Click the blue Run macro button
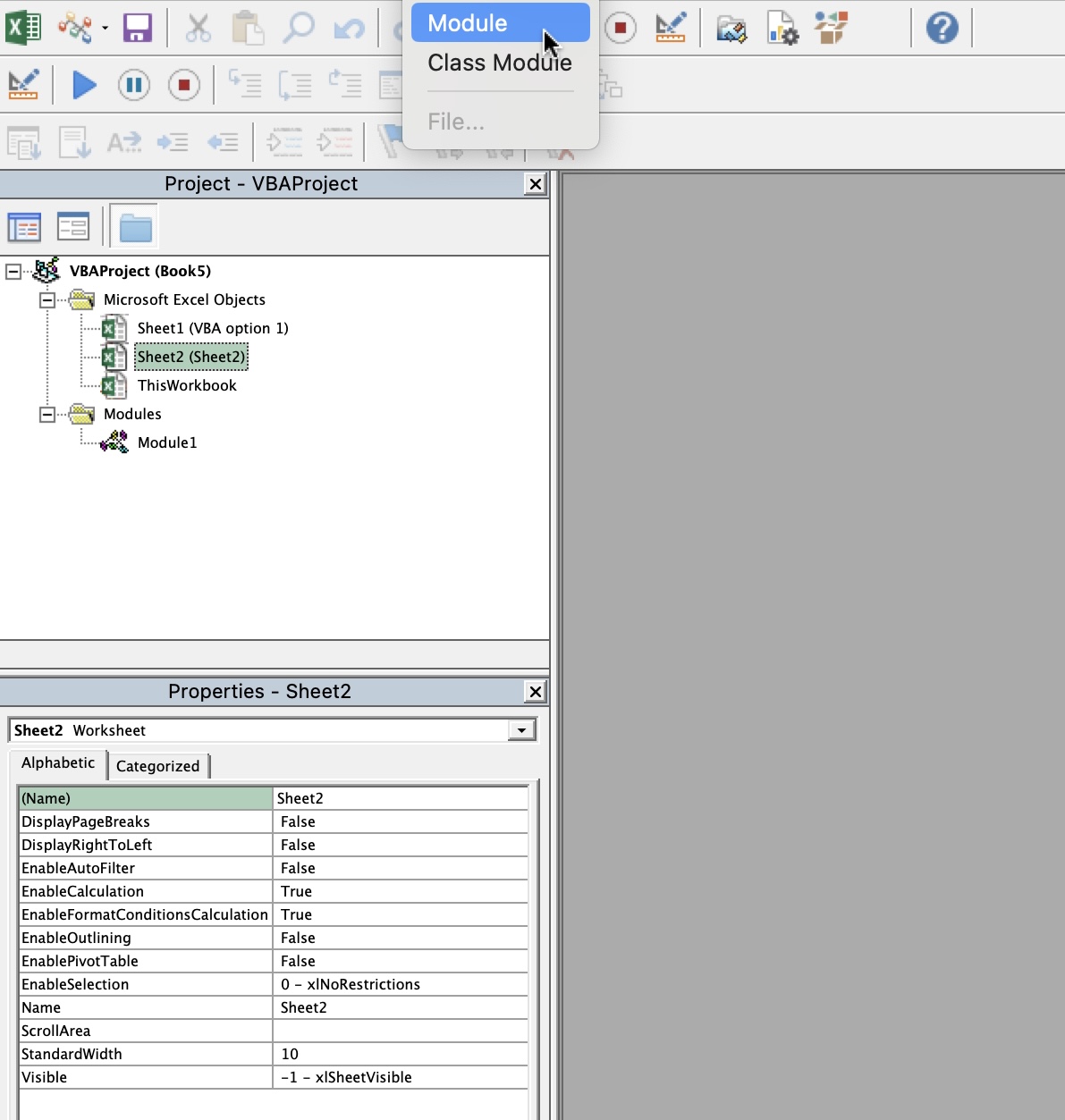The height and width of the screenshot is (1120, 1065). pos(84,85)
